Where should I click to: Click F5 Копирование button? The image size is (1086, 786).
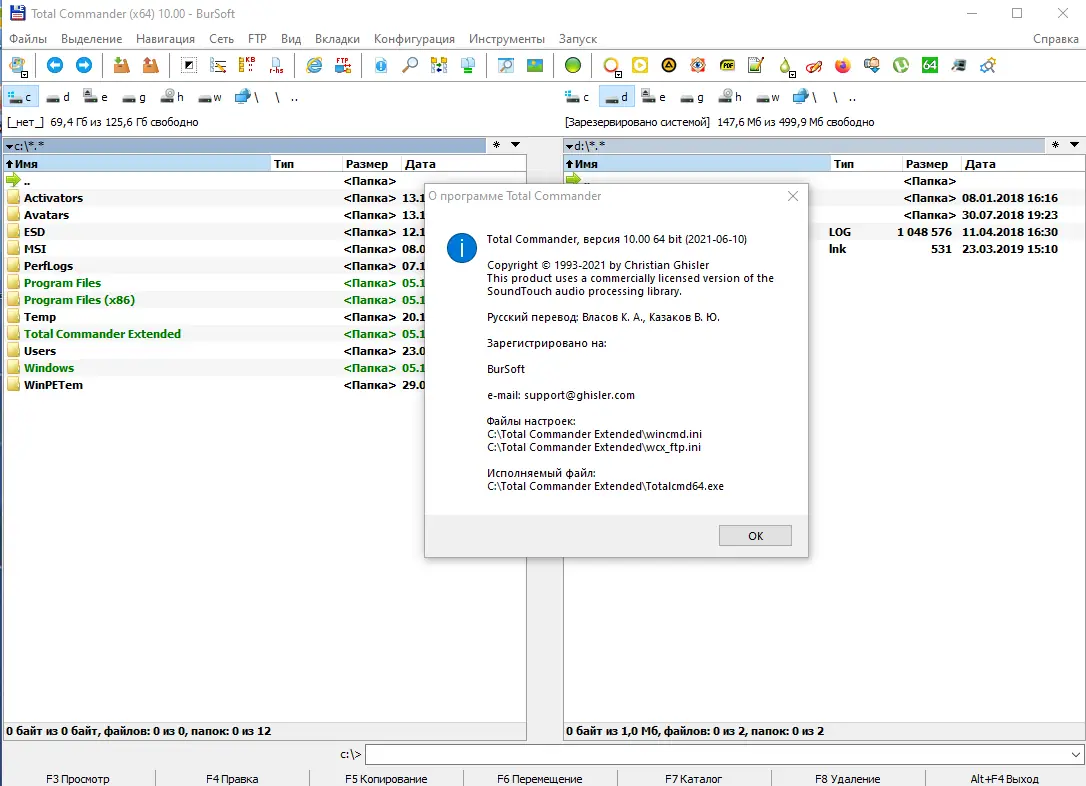point(386,778)
